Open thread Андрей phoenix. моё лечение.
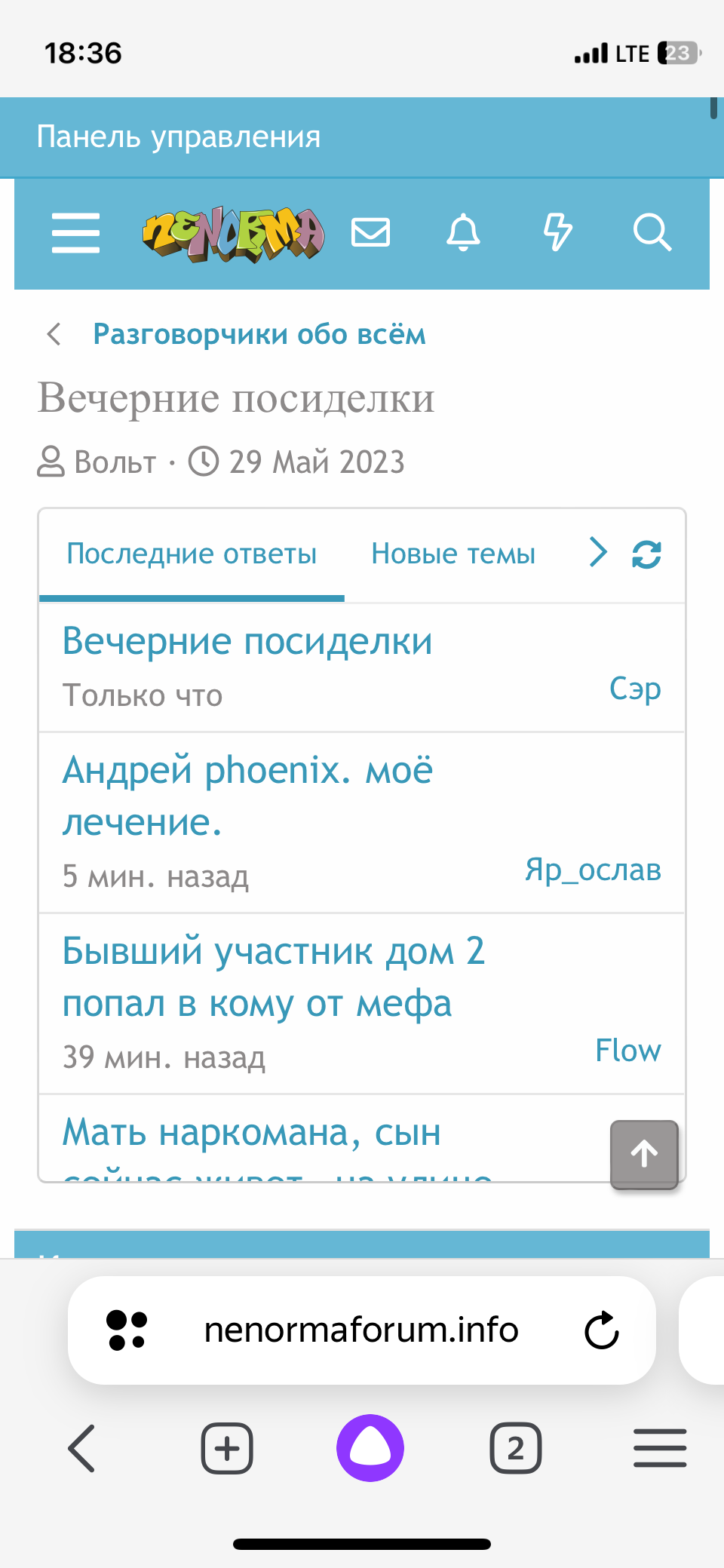 [247, 796]
